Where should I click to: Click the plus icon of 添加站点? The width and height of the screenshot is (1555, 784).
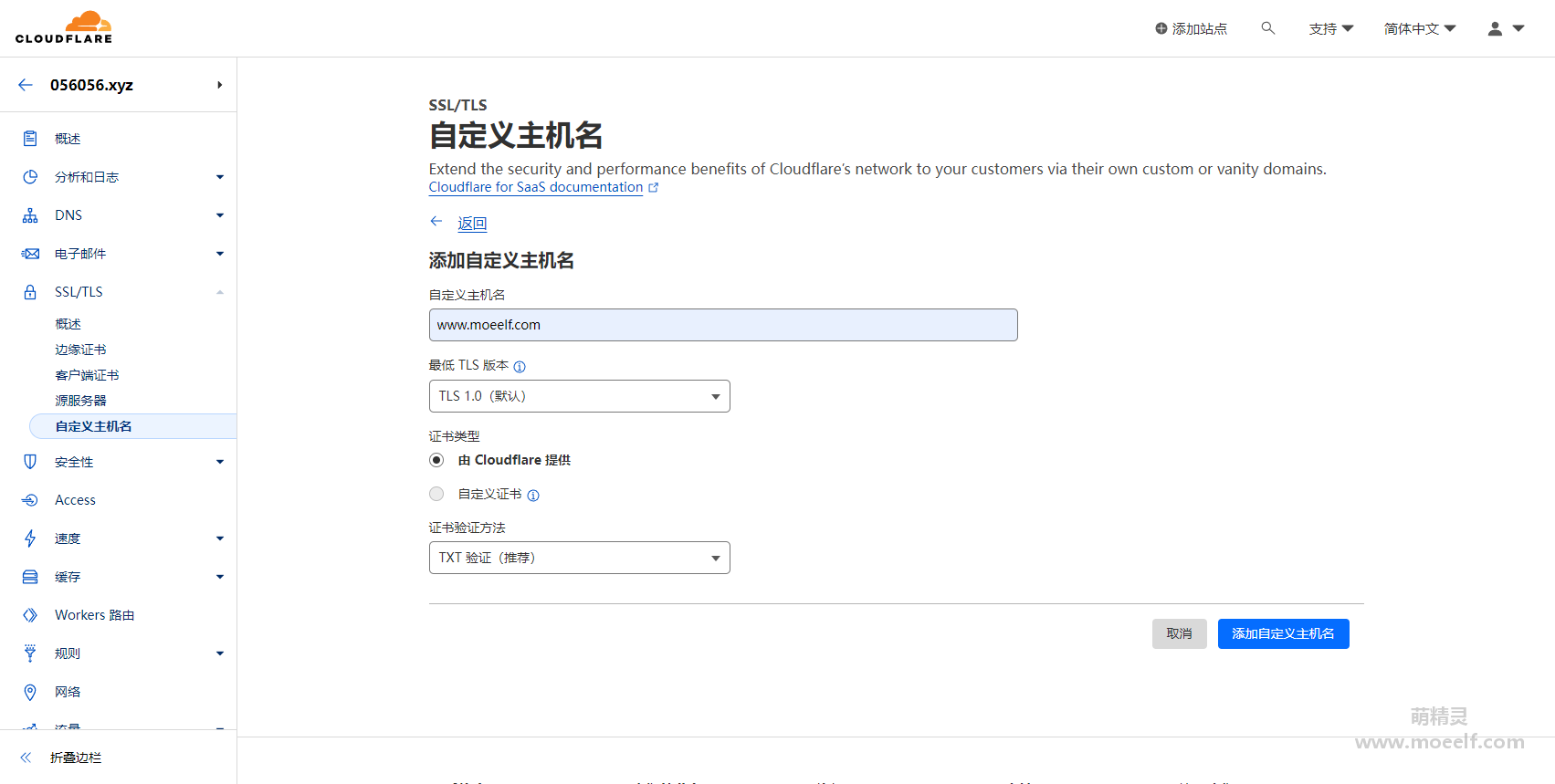(x=1161, y=28)
